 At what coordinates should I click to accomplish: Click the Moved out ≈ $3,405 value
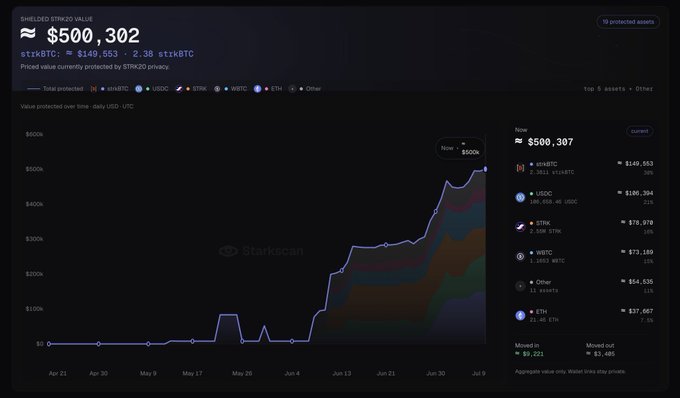601,354
